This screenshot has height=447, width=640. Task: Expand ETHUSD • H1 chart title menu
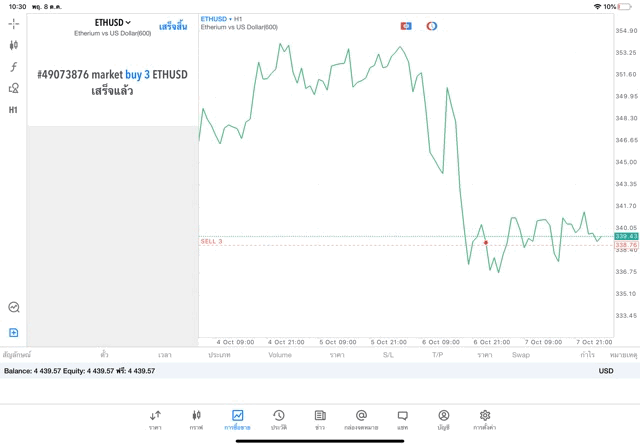click(x=221, y=18)
